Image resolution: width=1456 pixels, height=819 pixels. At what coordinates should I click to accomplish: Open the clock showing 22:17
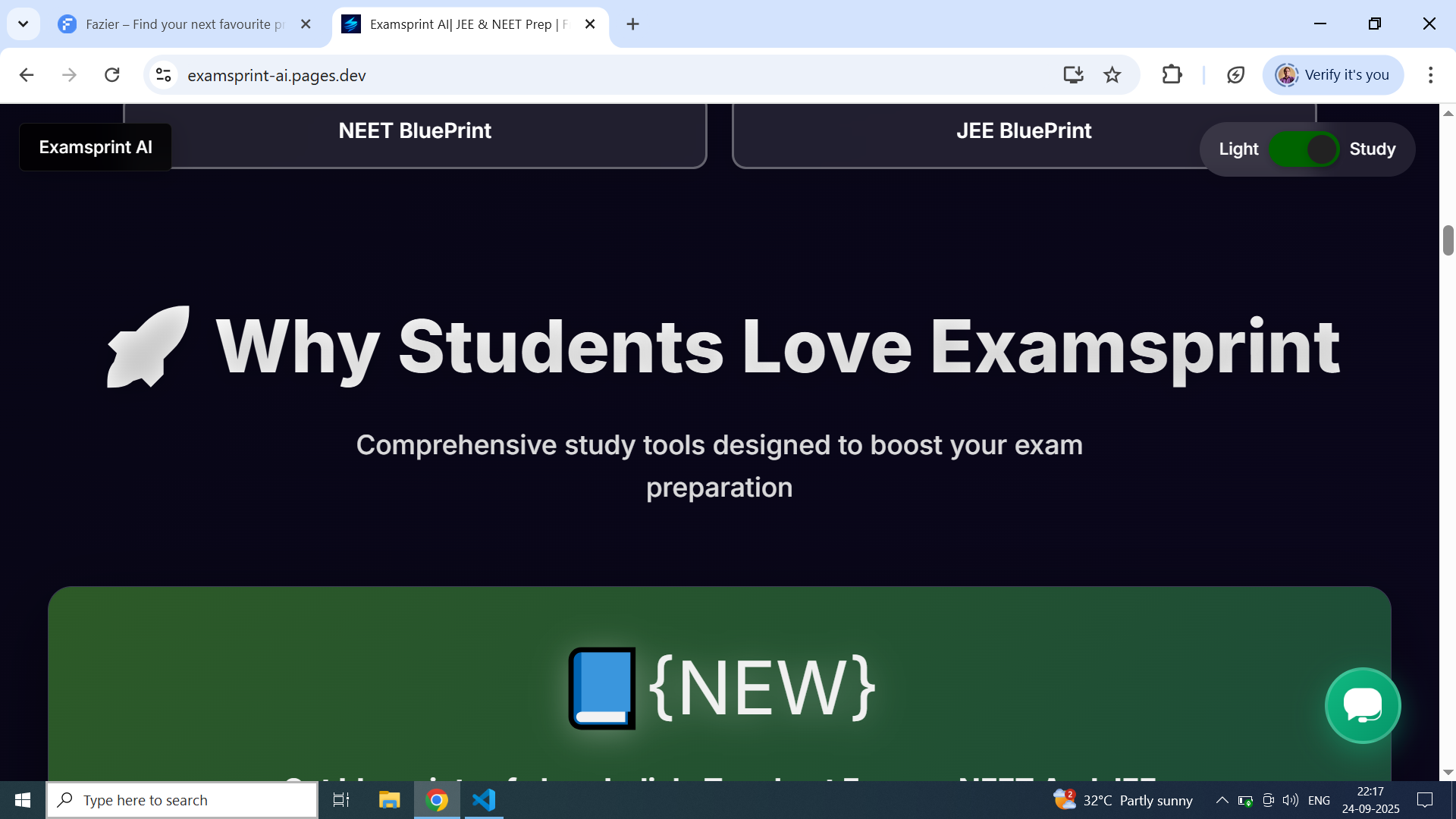[1370, 800]
